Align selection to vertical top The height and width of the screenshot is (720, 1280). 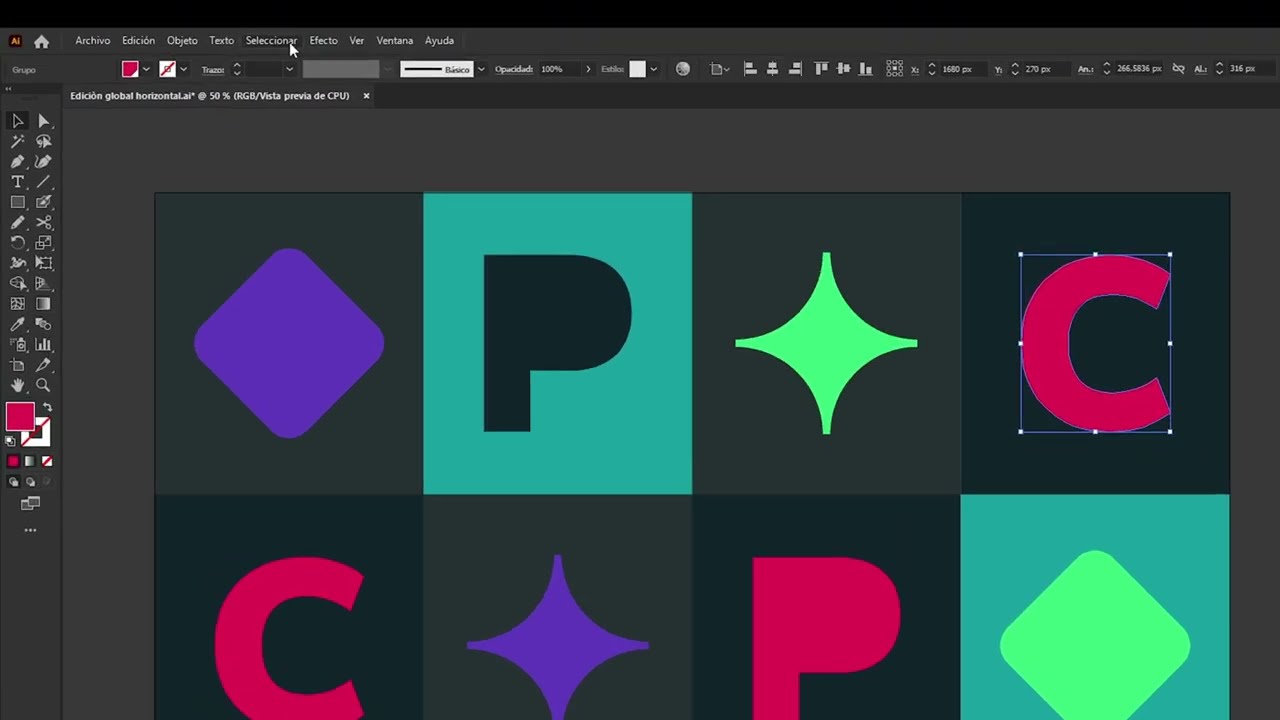click(821, 69)
